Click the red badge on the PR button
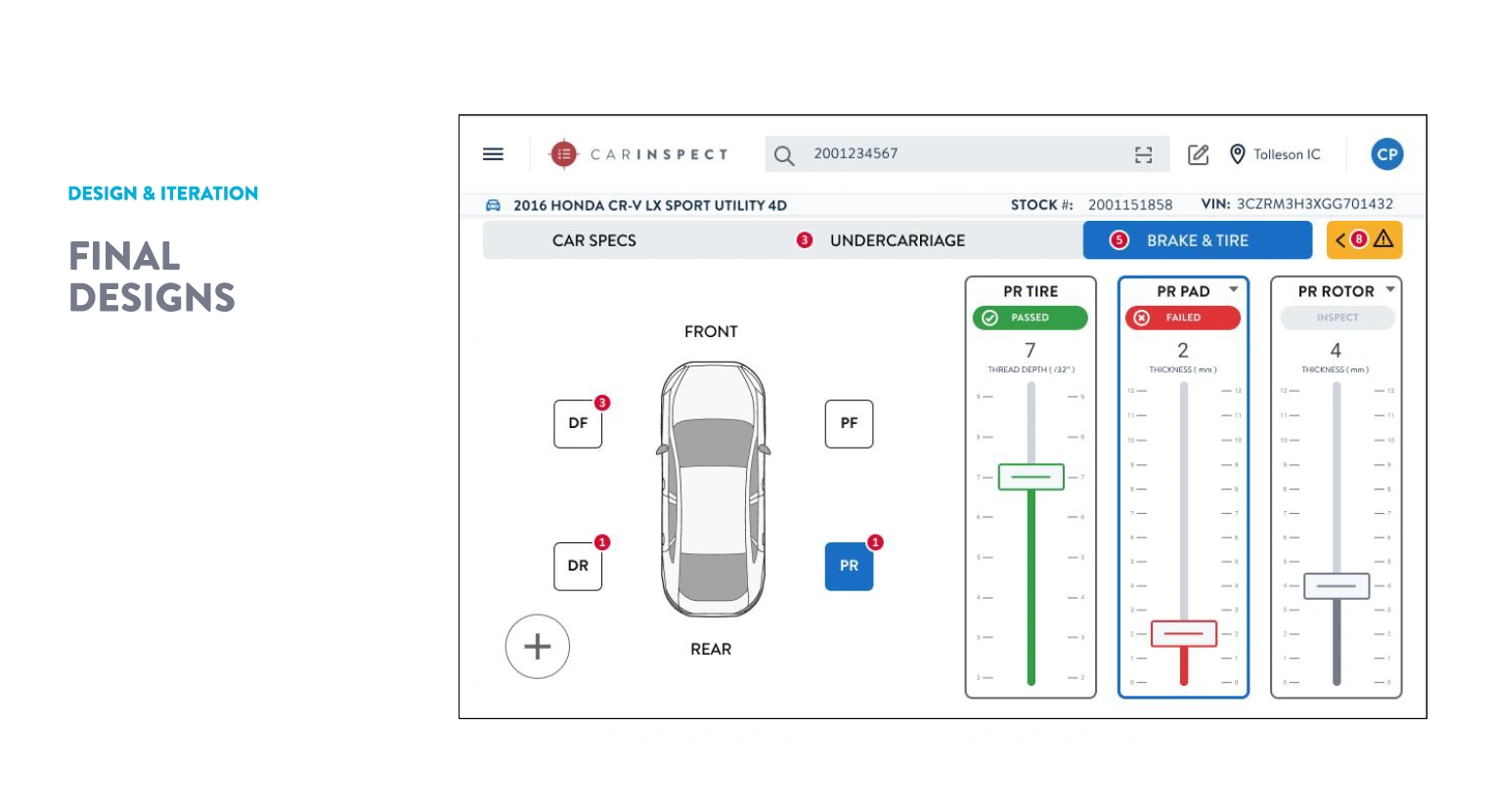The width and height of the screenshot is (1492, 812). pos(875,542)
